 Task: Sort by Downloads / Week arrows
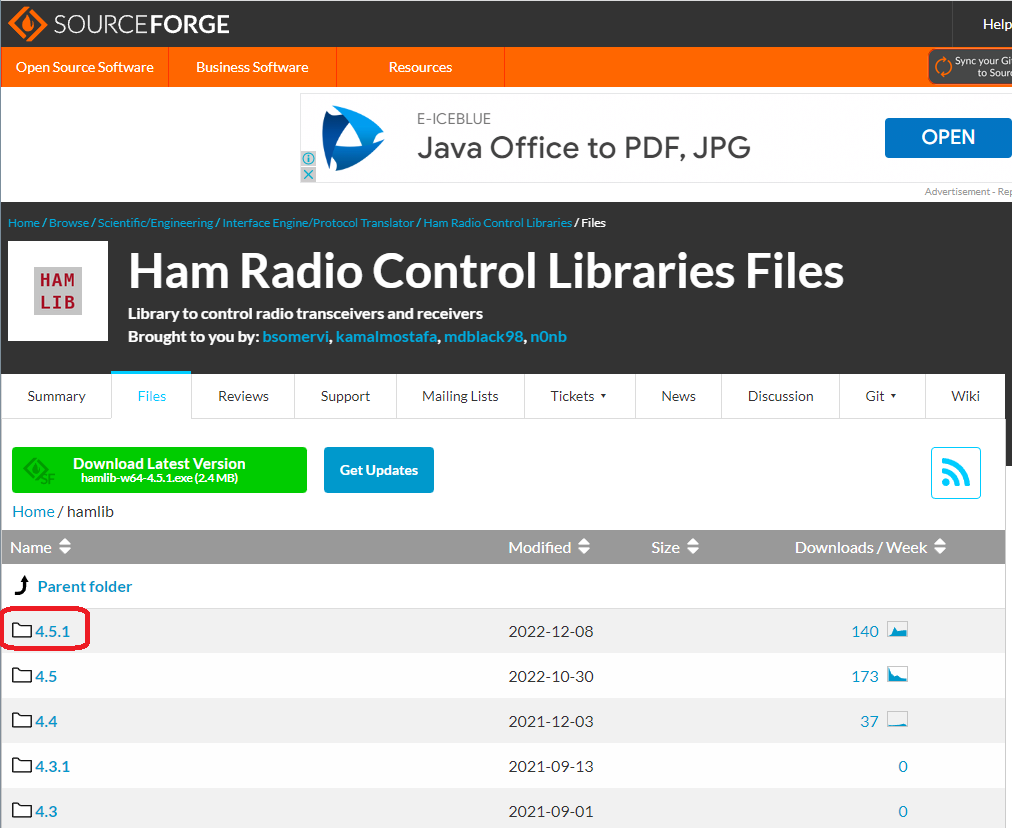940,547
